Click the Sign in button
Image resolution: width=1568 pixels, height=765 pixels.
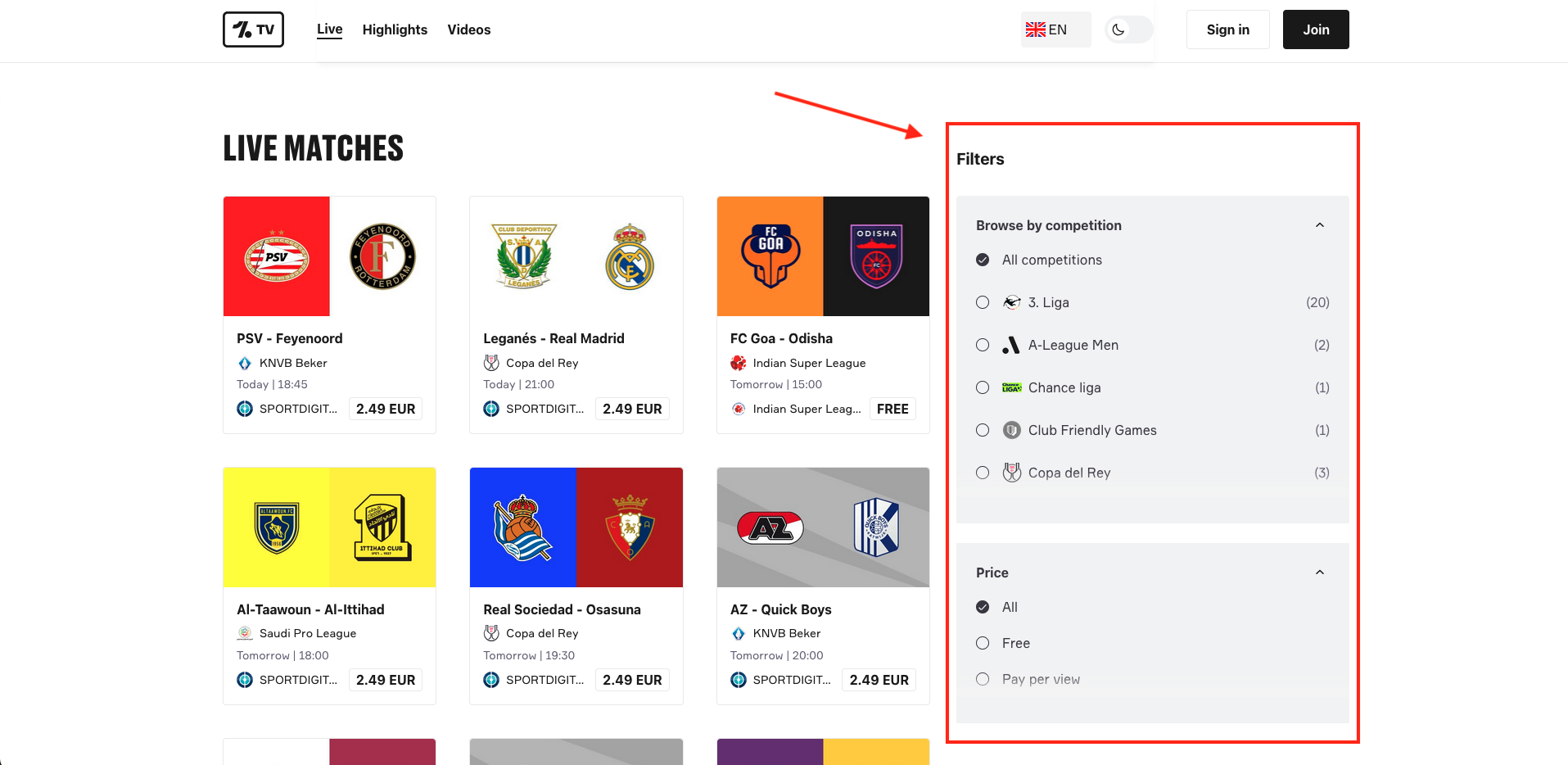point(1227,29)
